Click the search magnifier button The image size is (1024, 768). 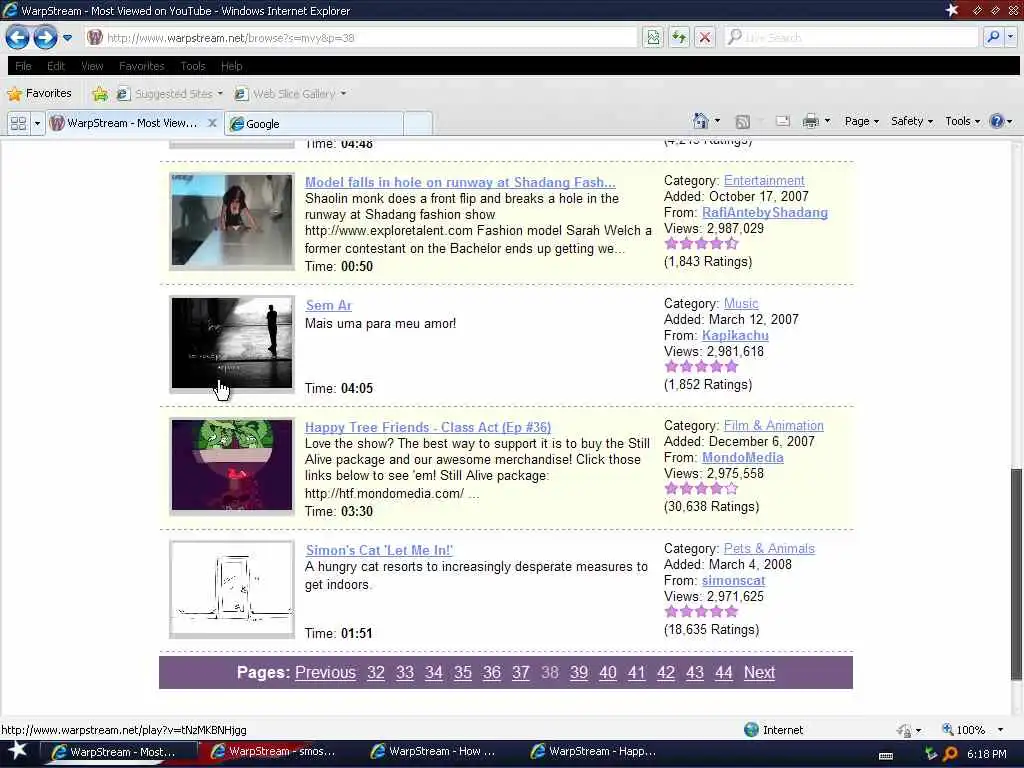tap(993, 37)
